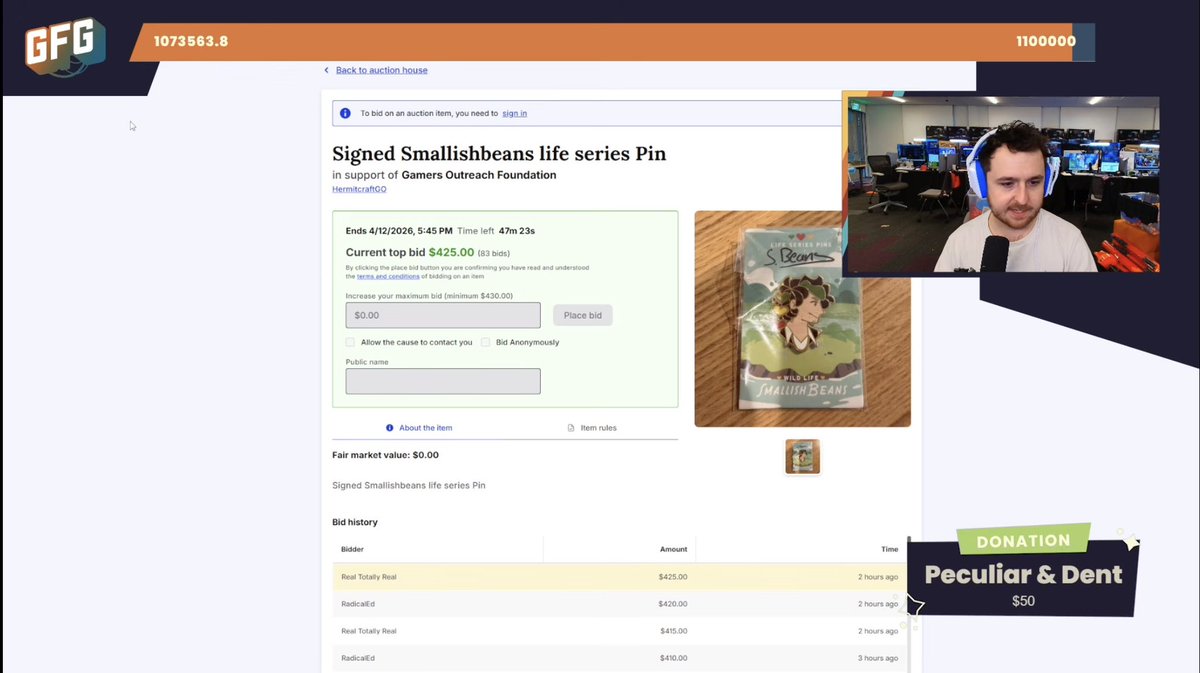The width and height of the screenshot is (1200, 673).
Task: Click the $425.00 bid amount in history
Action: pyautogui.click(x=673, y=577)
